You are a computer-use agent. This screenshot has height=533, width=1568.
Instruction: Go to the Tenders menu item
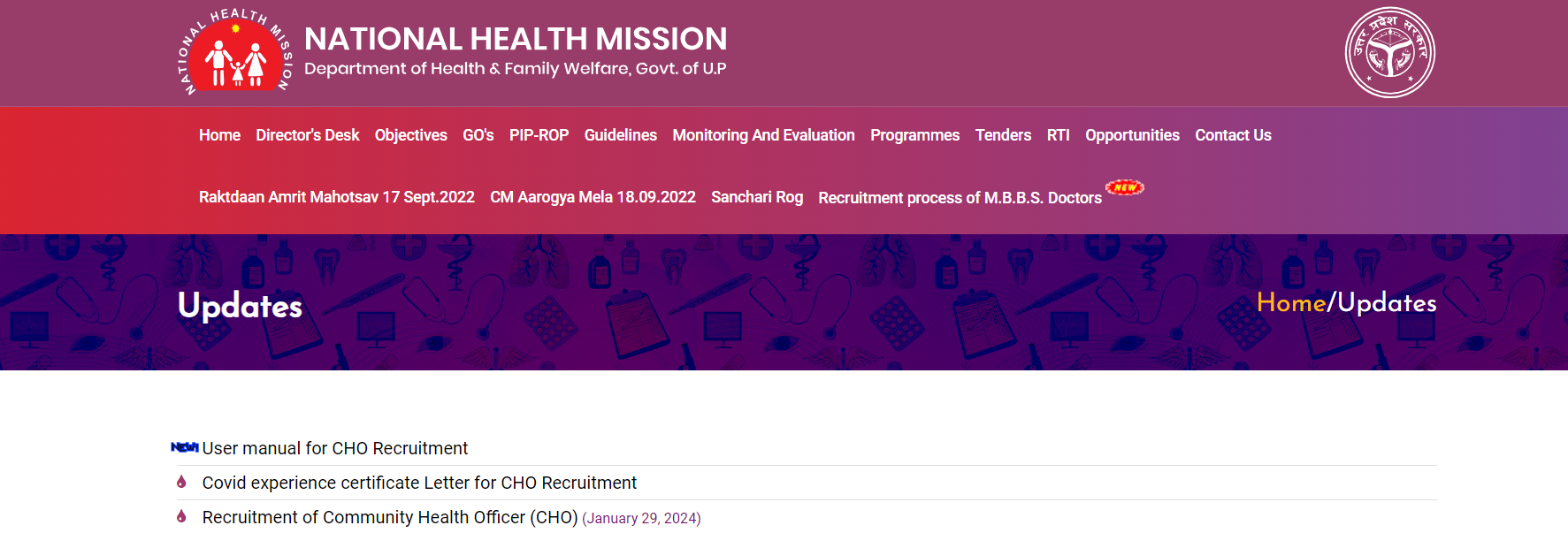1003,135
